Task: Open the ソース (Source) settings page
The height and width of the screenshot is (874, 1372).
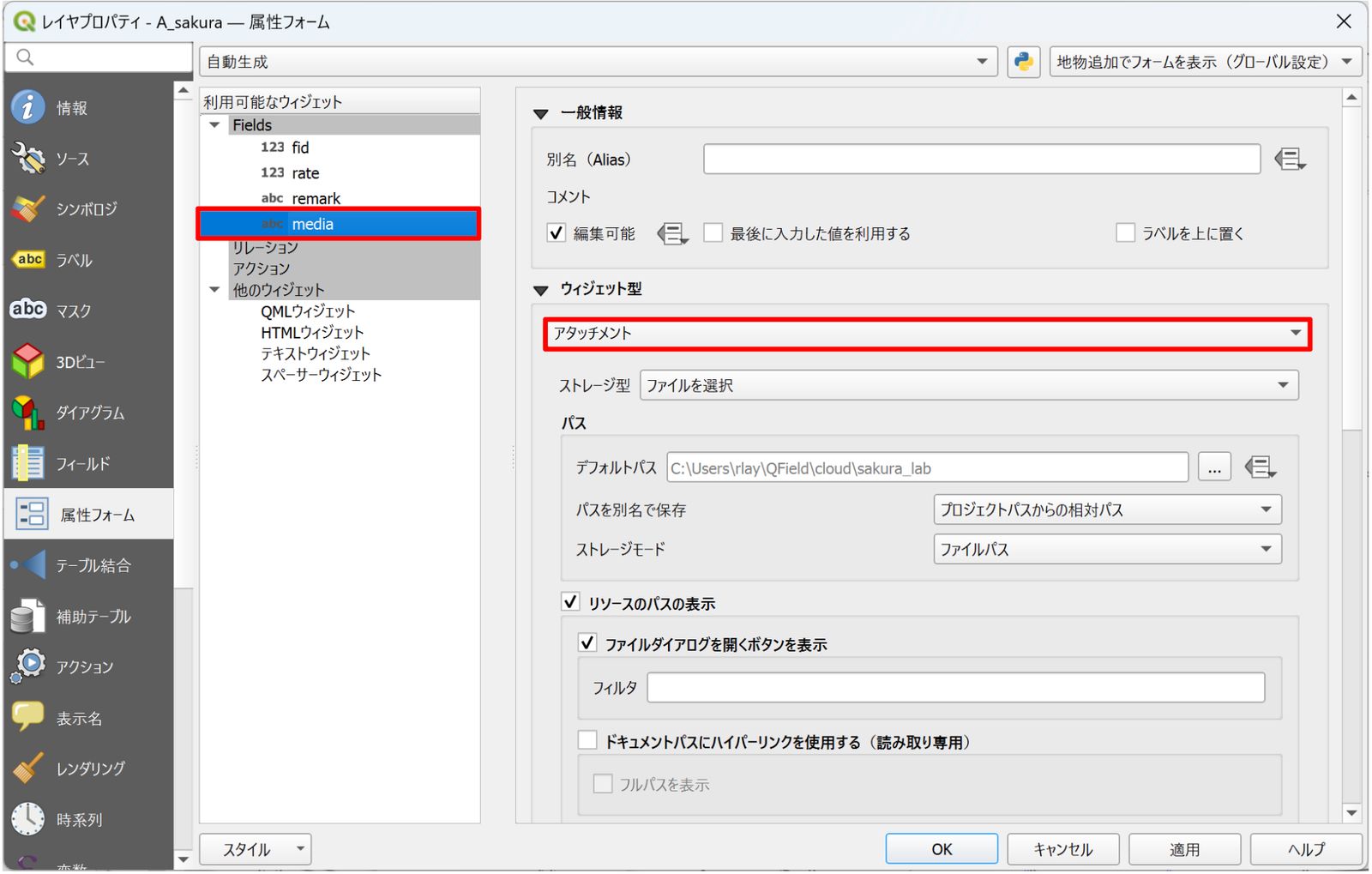Action: (28, 159)
